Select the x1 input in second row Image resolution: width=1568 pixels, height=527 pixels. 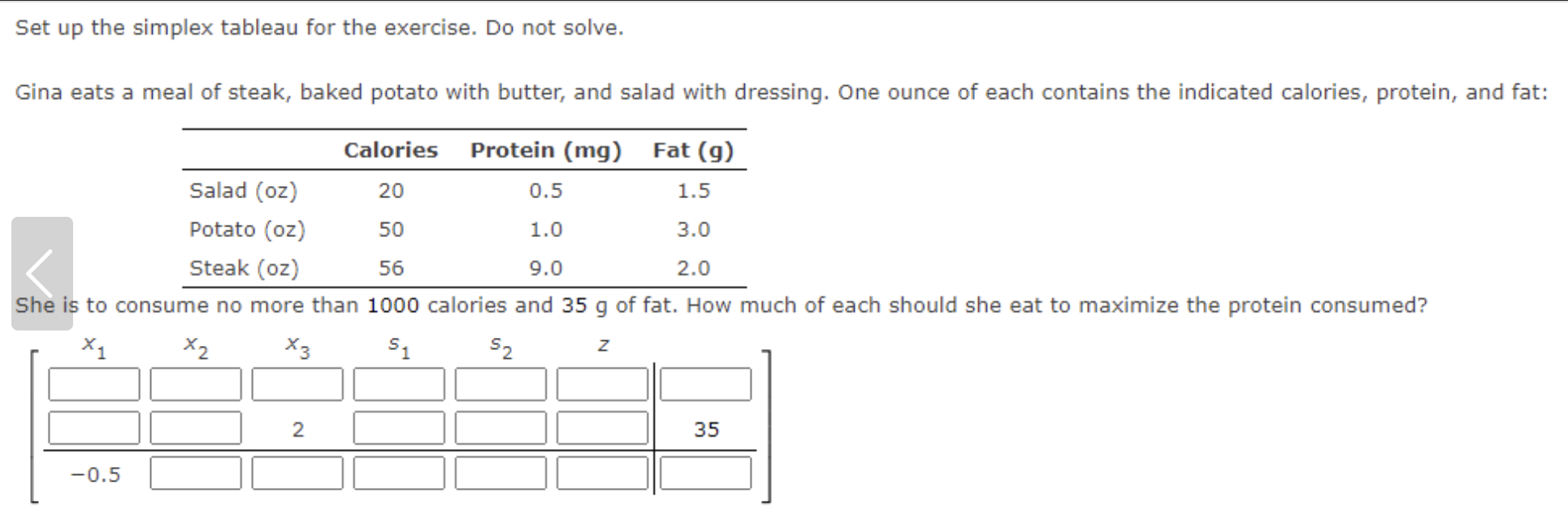click(94, 428)
